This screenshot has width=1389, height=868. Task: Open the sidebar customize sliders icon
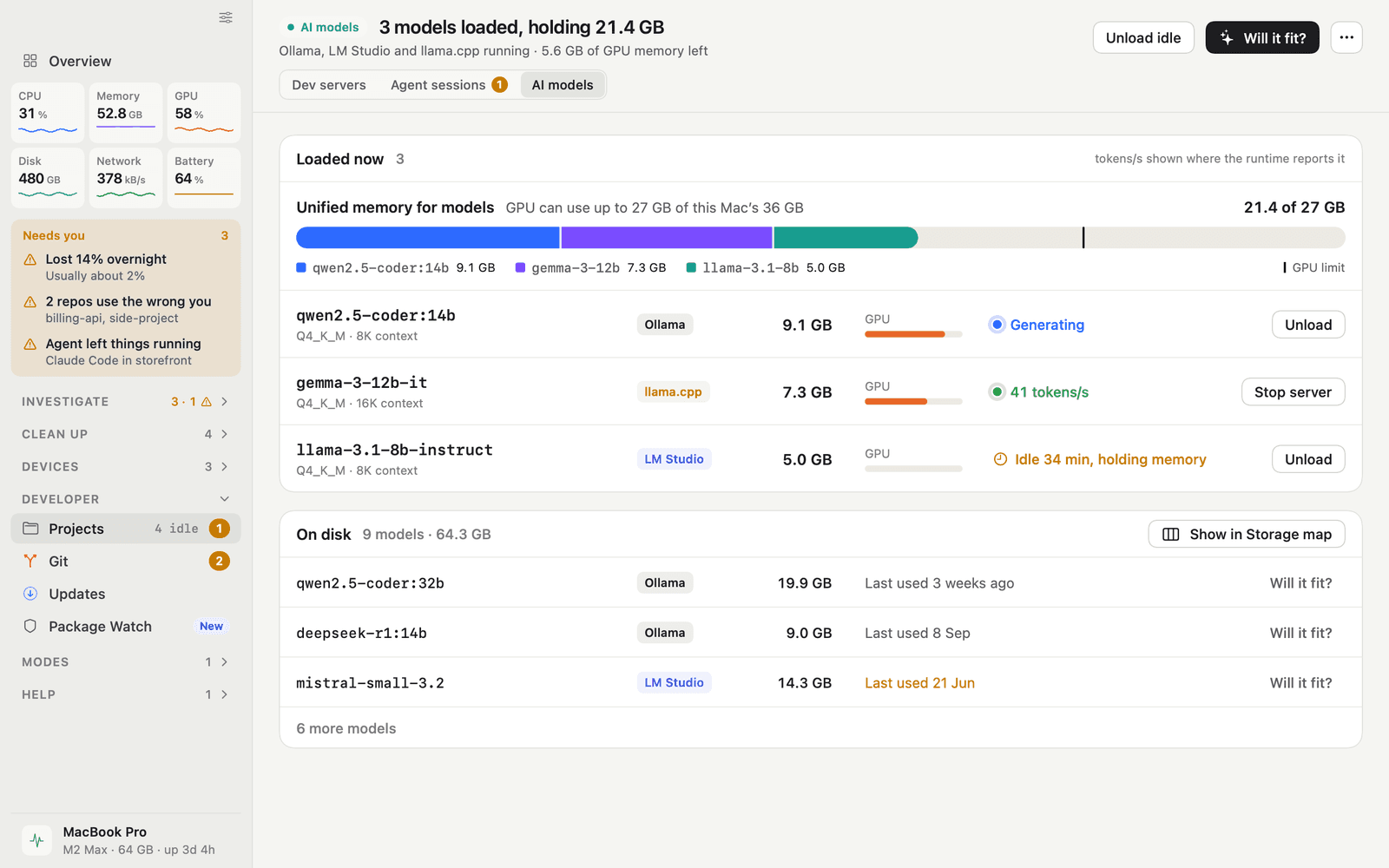click(226, 17)
